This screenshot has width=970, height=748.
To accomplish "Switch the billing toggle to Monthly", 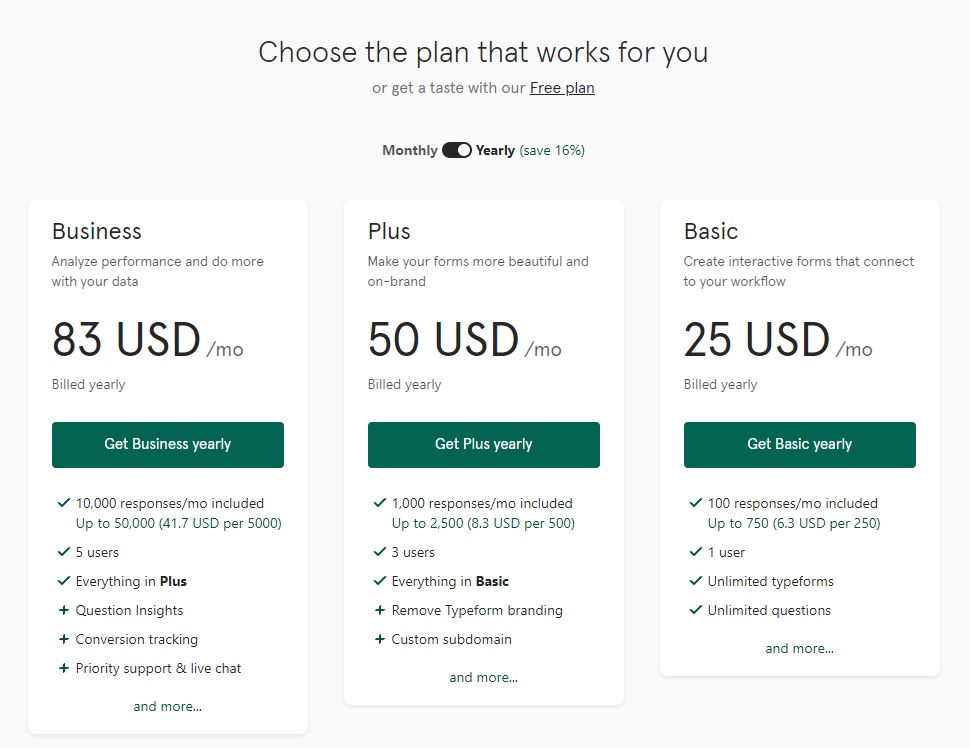I will coord(456,149).
